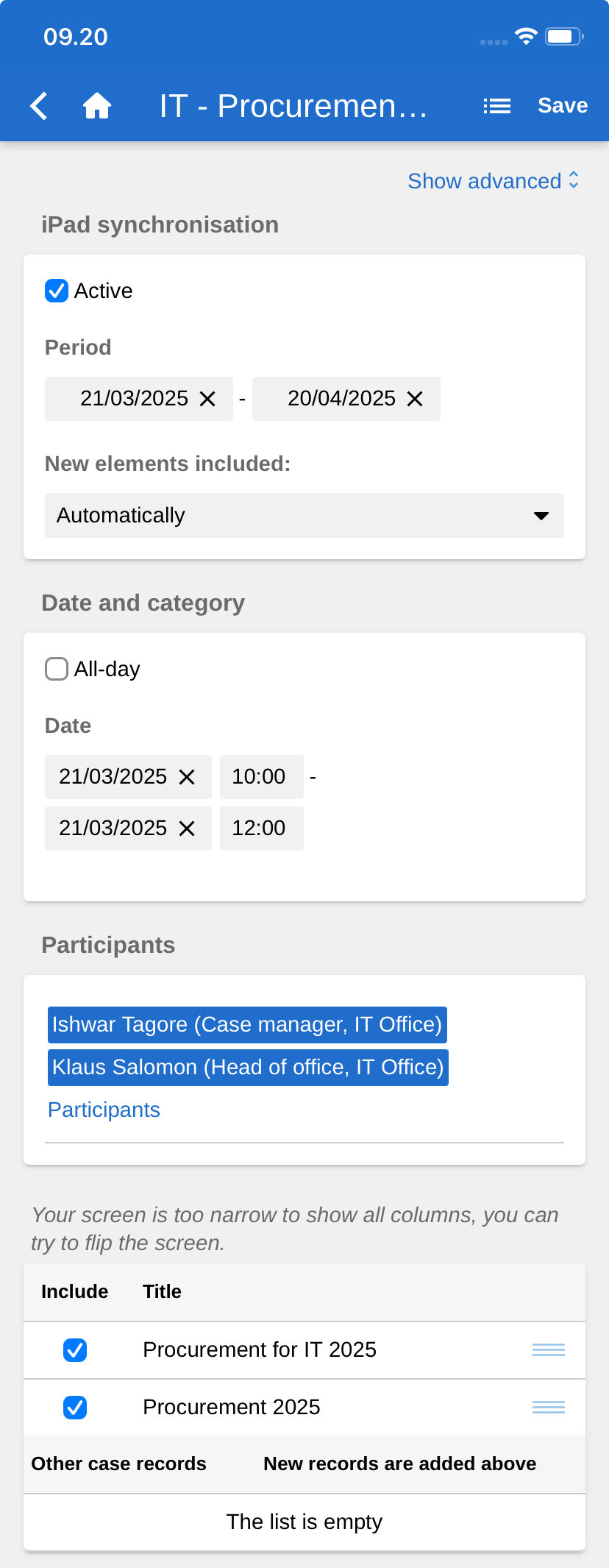
Task: Clear the period start date 21/03/2025
Action: [x=208, y=399]
